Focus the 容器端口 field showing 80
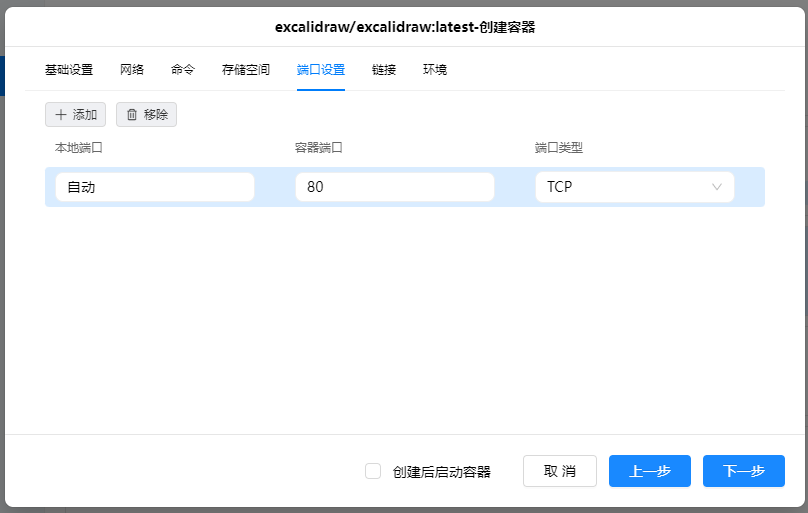Viewport: 808px width, 513px height. pyautogui.click(x=395, y=187)
